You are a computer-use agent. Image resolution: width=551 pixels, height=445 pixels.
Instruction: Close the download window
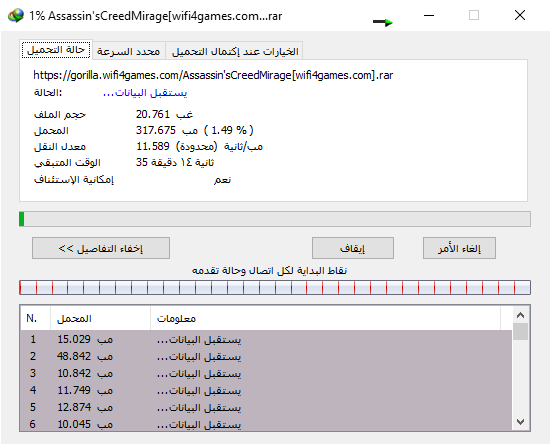[x=520, y=15]
